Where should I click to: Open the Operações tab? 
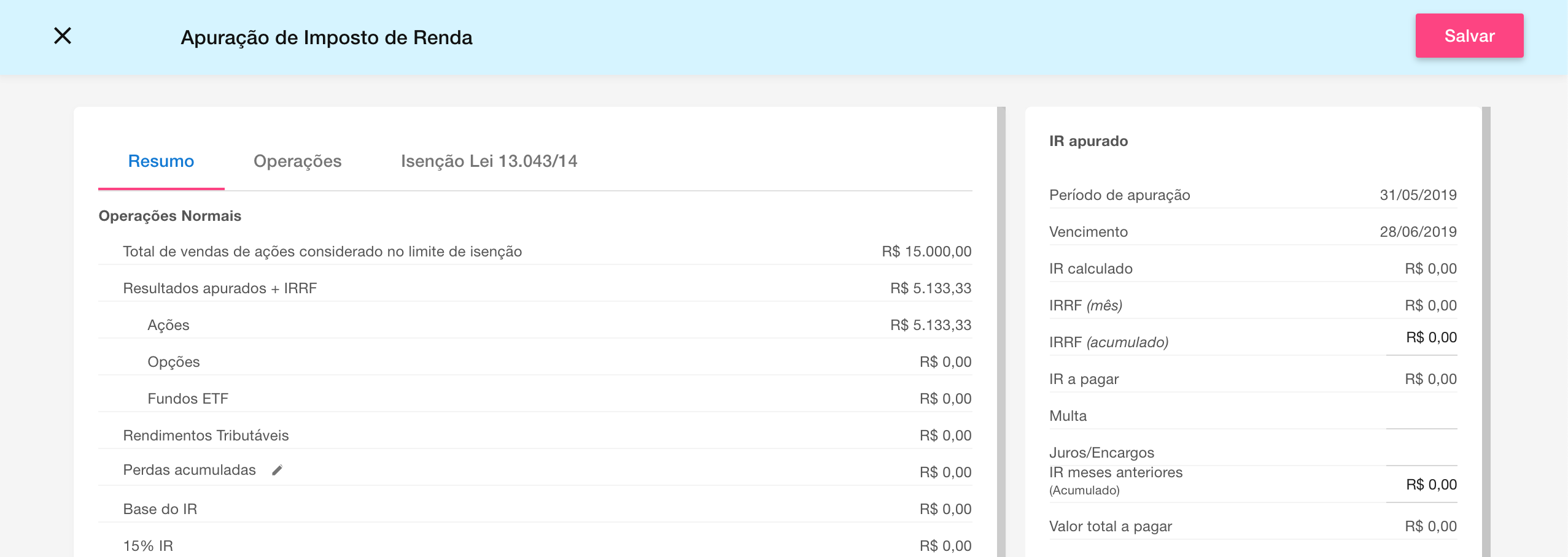pyautogui.click(x=297, y=161)
